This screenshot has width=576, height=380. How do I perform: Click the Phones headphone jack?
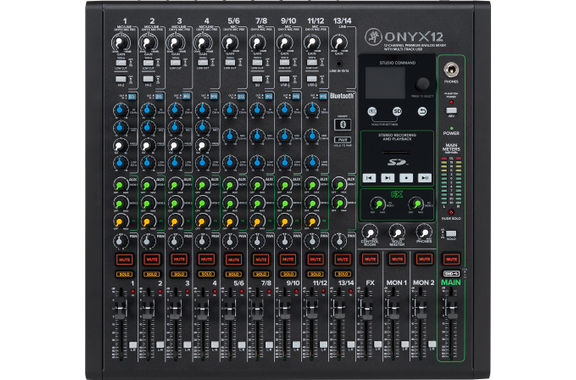pos(451,69)
